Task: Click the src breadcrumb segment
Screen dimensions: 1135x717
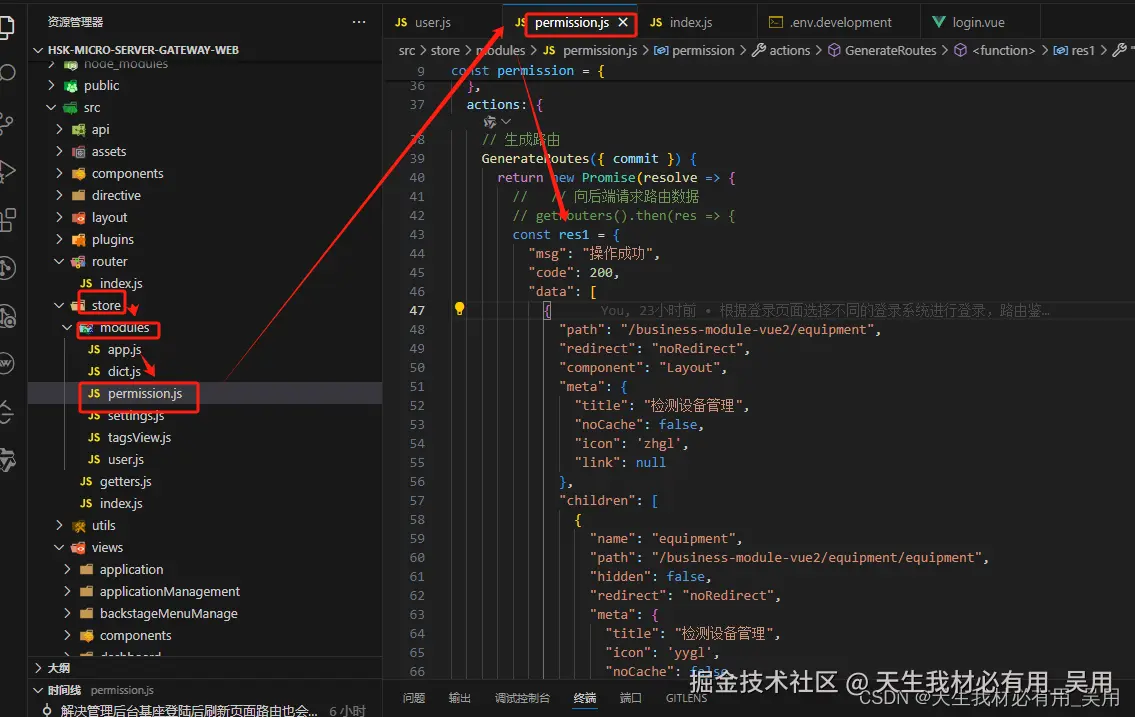Action: pos(407,51)
